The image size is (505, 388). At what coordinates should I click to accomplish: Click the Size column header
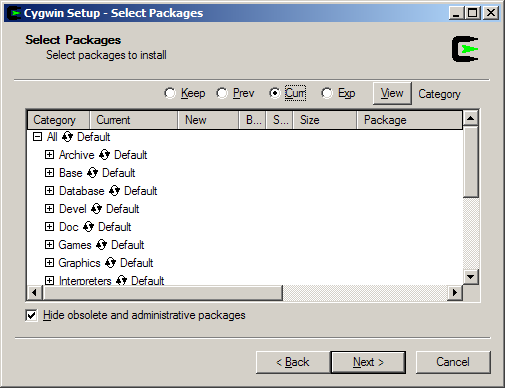[325, 120]
